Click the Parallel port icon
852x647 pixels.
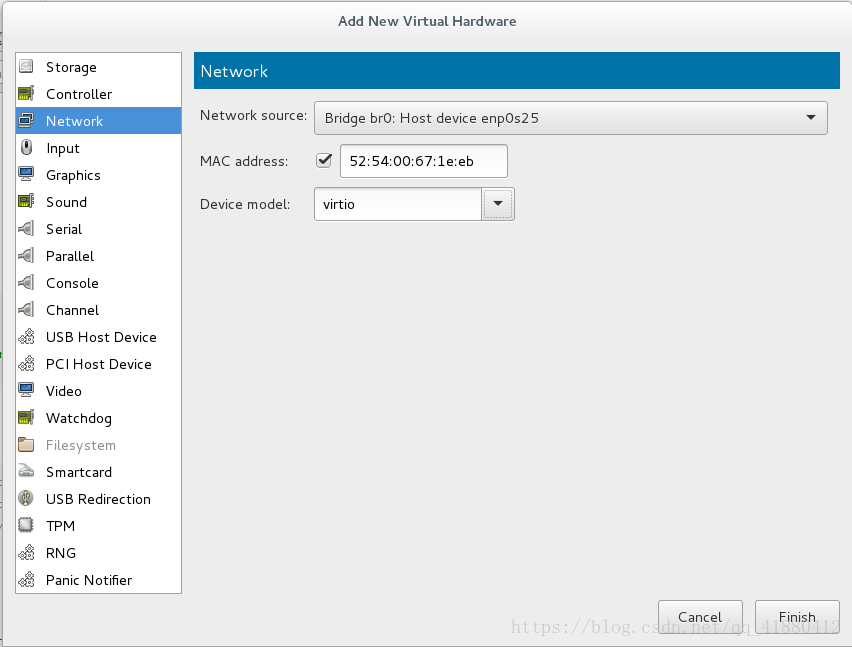[26, 255]
